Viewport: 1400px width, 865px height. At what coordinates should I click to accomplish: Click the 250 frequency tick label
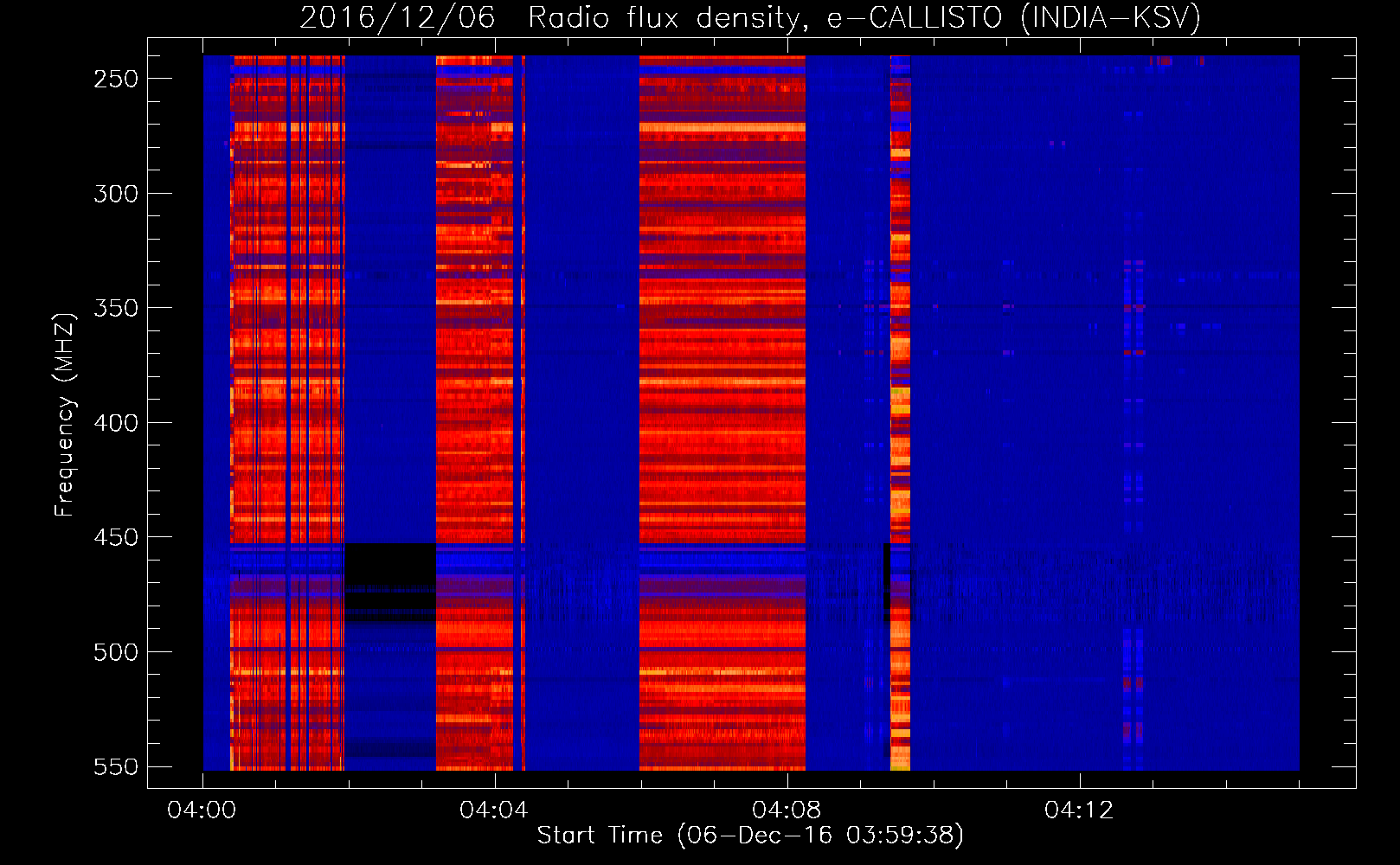pyautogui.click(x=116, y=79)
